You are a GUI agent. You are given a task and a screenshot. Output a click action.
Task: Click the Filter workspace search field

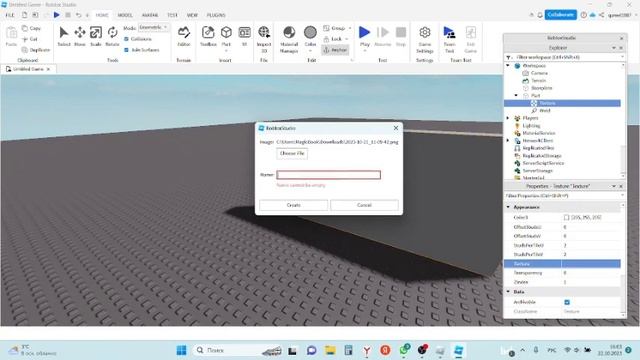(565, 57)
